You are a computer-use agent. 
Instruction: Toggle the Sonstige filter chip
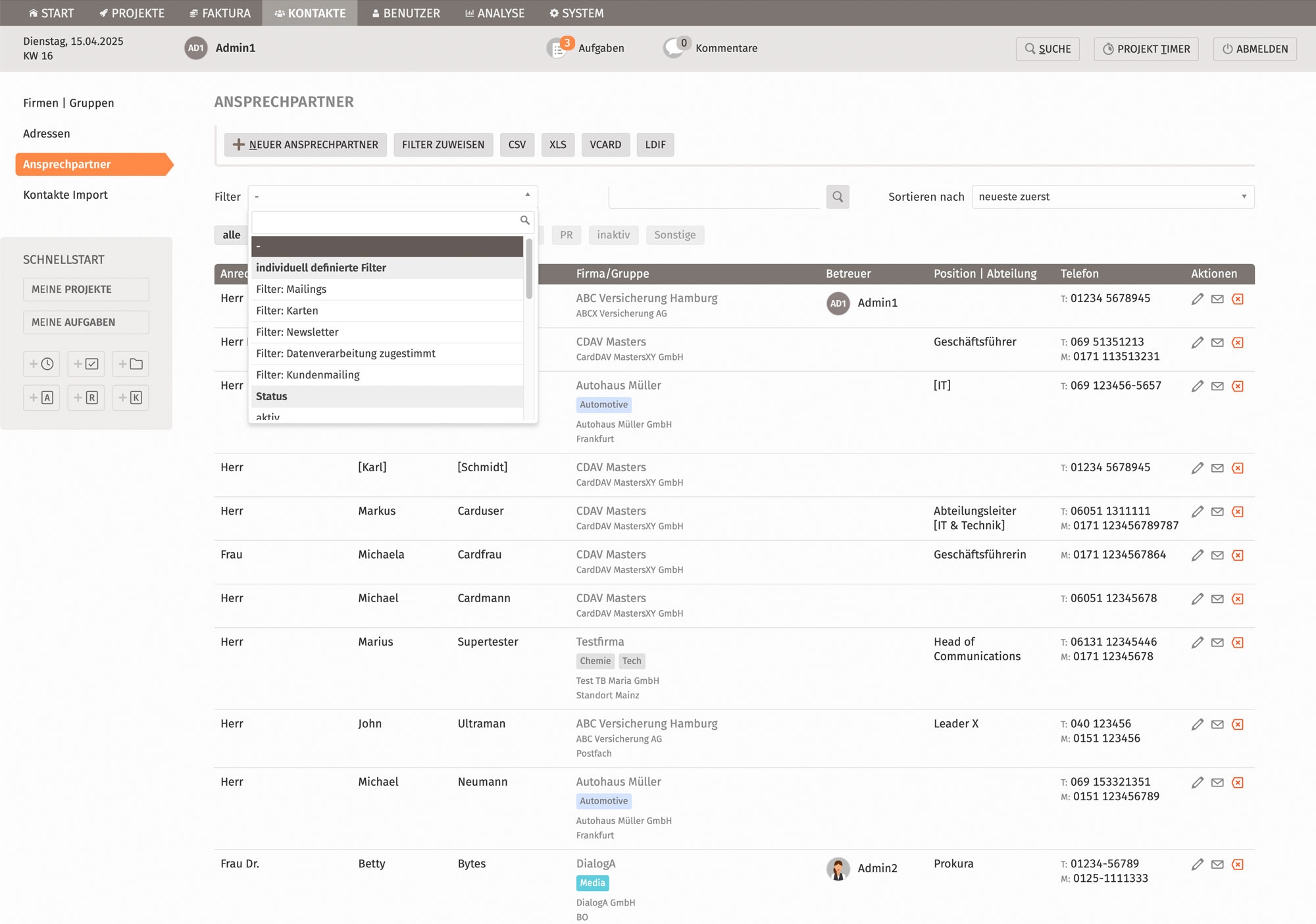pyautogui.click(x=674, y=235)
